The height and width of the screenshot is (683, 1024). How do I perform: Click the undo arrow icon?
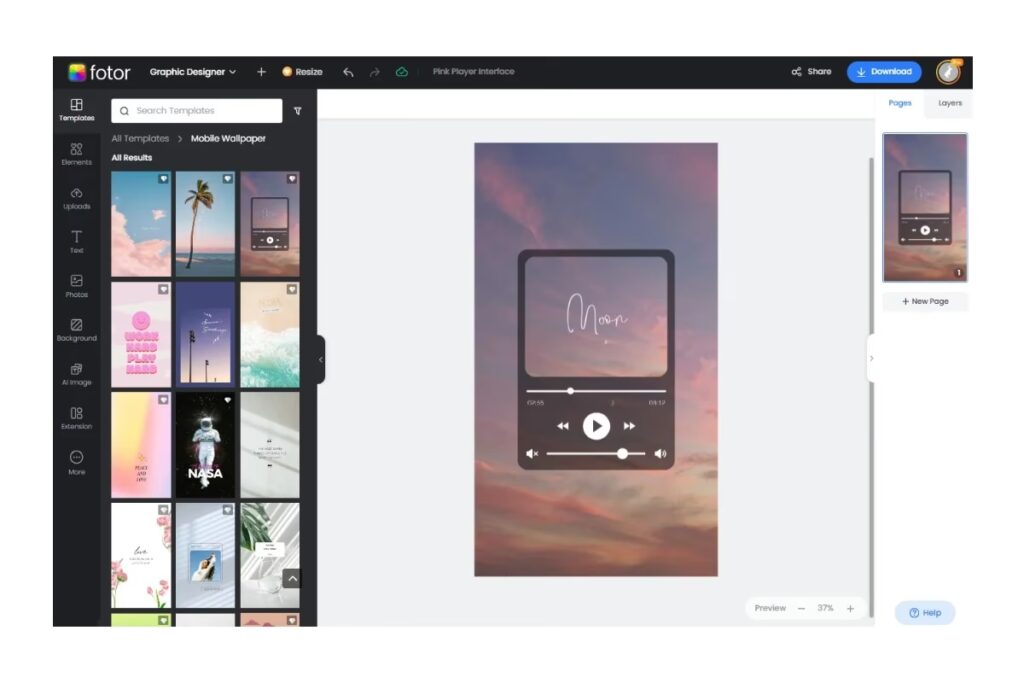[x=348, y=72]
